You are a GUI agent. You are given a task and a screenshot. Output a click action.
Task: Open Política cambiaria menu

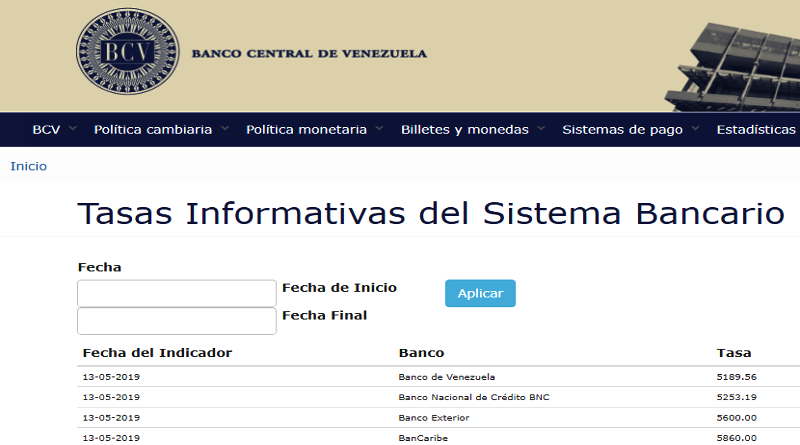click(153, 130)
